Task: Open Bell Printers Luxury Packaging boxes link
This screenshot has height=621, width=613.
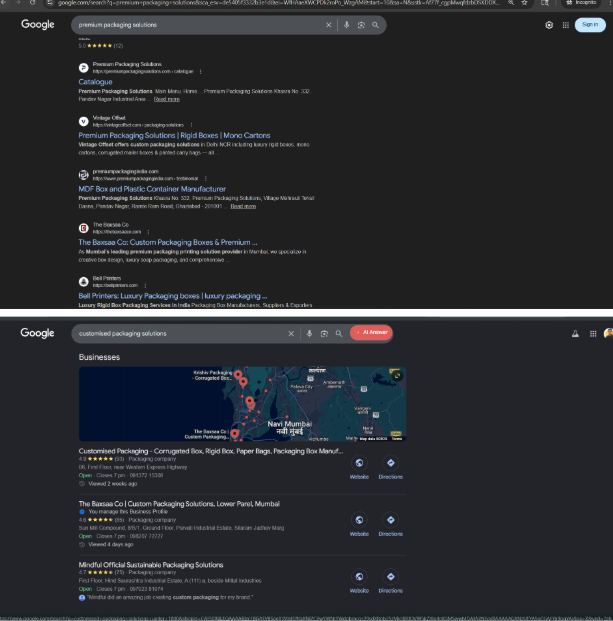Action: (173, 296)
